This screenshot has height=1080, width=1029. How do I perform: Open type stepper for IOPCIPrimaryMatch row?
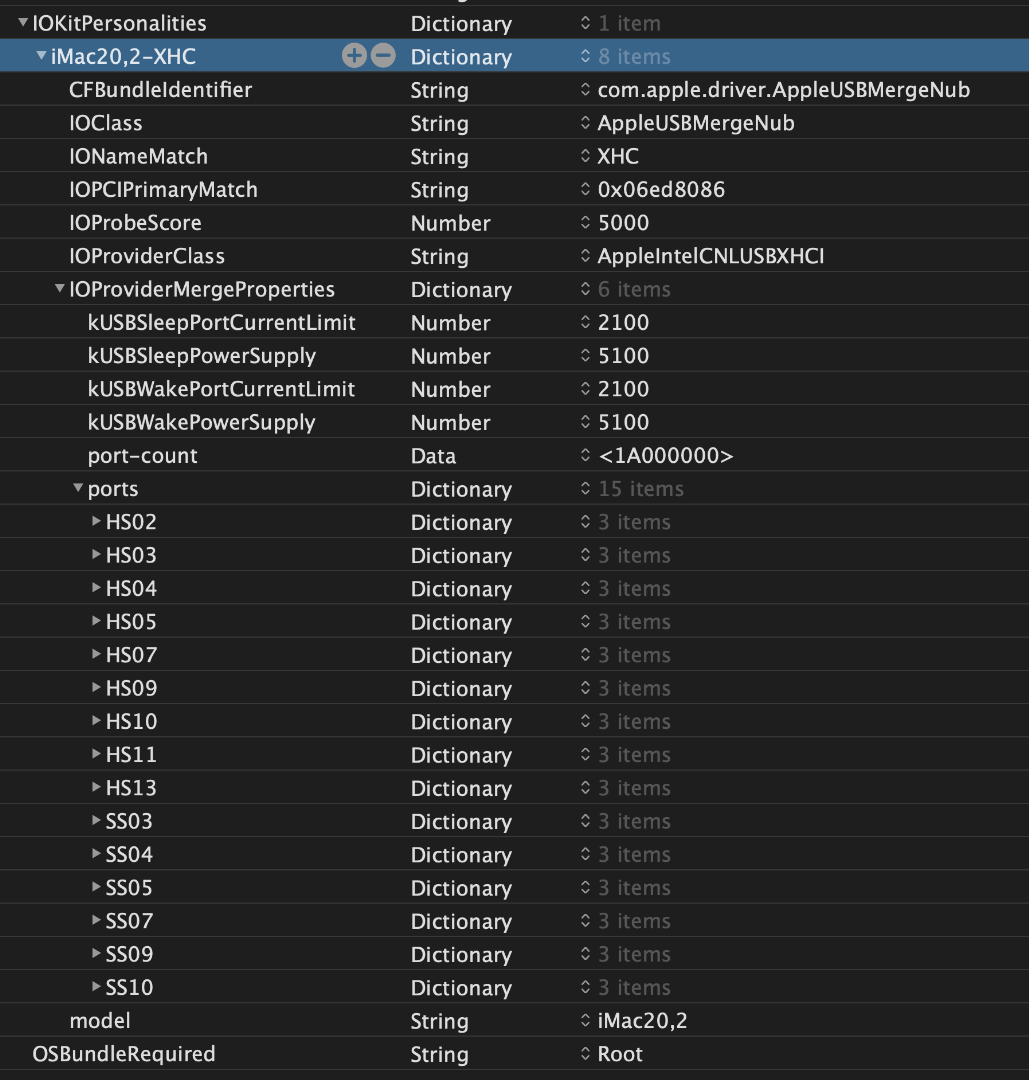(x=585, y=189)
